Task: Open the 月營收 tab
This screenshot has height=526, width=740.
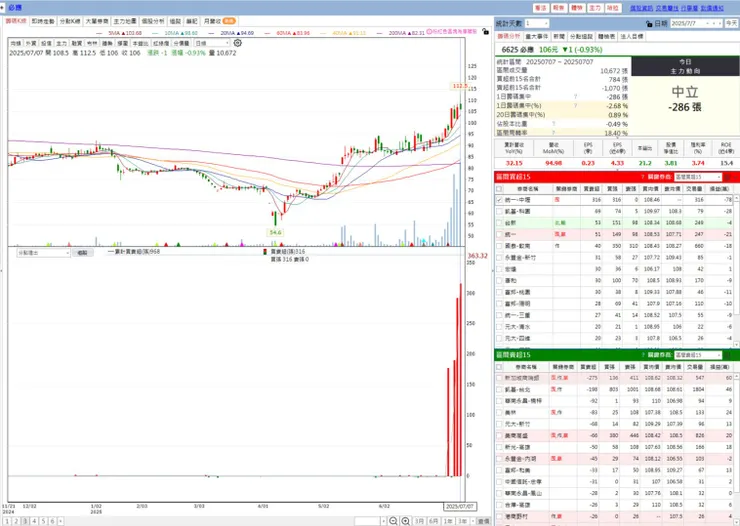Action: pos(219,21)
